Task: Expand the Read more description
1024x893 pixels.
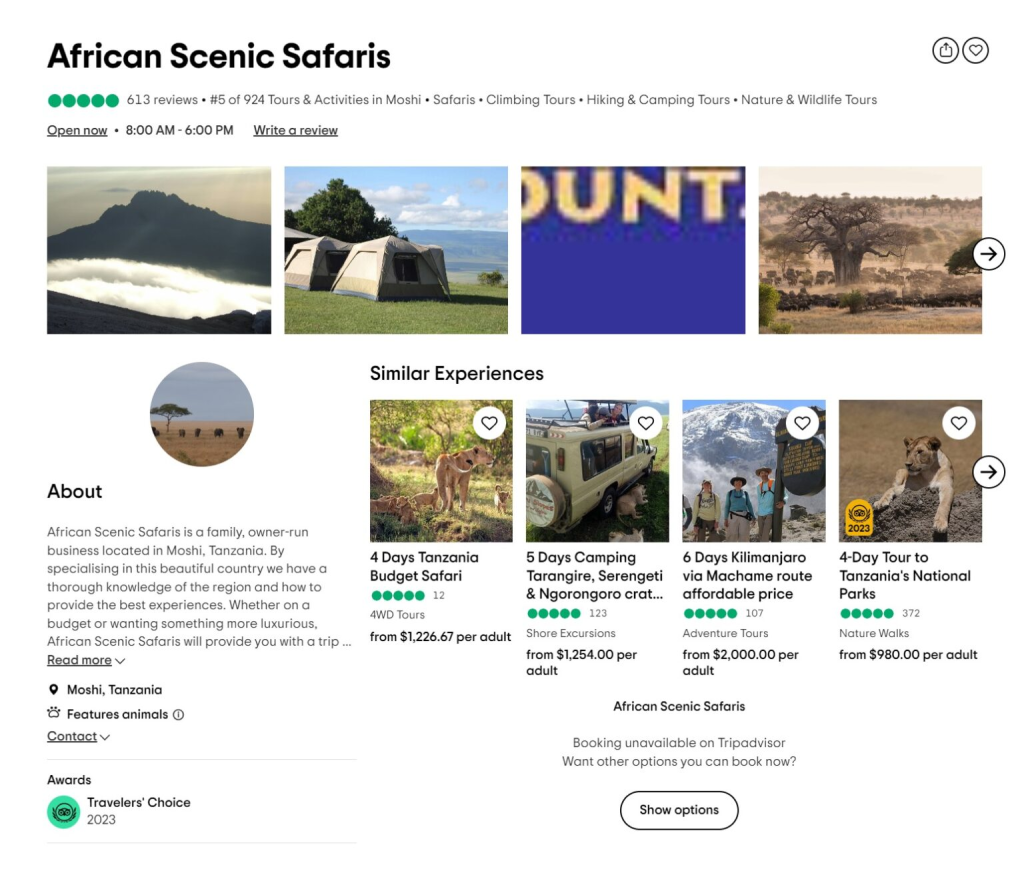Action: [86, 660]
